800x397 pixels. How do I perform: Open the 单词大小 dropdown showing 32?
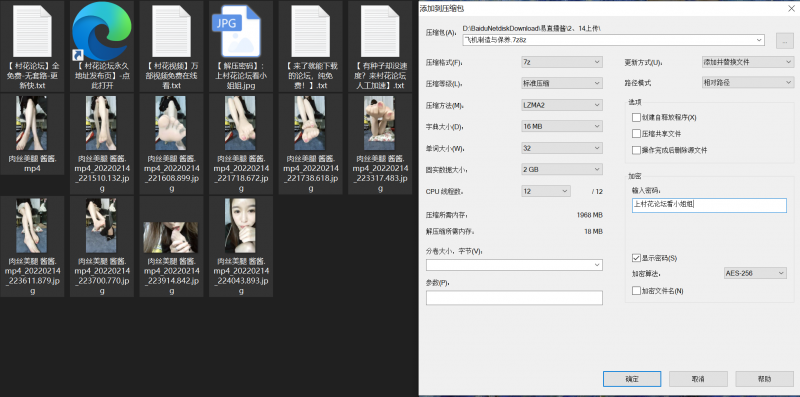coord(562,148)
